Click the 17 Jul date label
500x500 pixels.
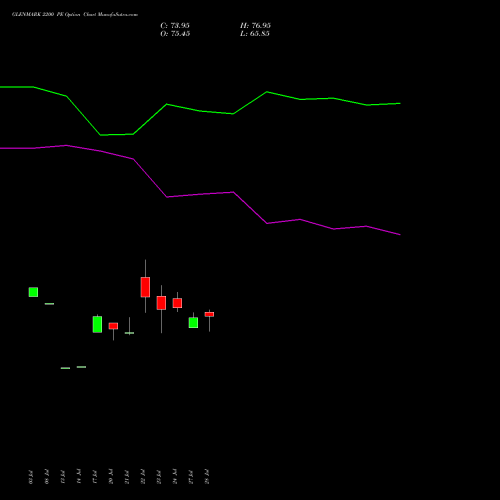pyautogui.click(x=95, y=477)
